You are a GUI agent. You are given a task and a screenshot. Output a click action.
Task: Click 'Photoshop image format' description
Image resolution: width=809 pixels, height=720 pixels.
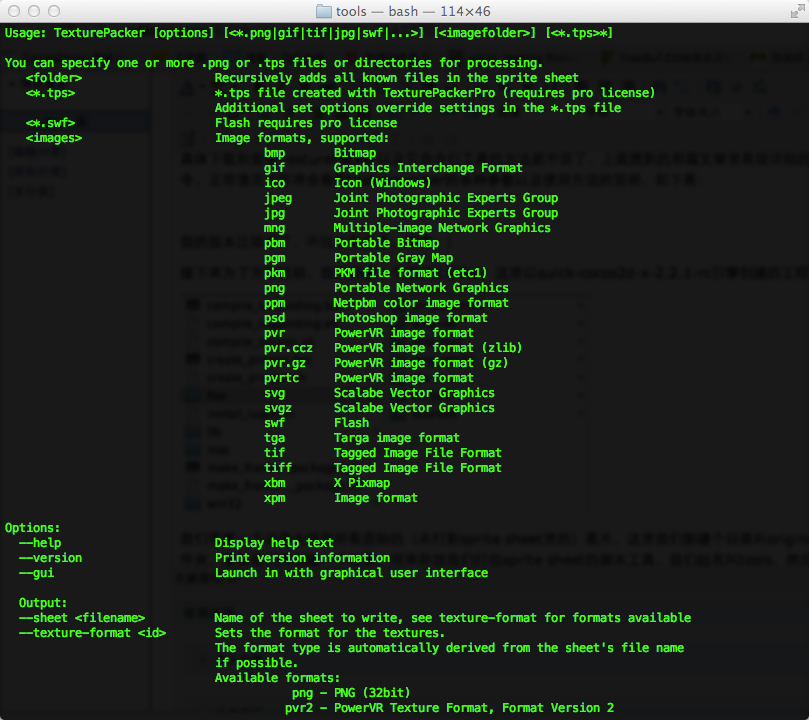pyautogui.click(x=411, y=318)
